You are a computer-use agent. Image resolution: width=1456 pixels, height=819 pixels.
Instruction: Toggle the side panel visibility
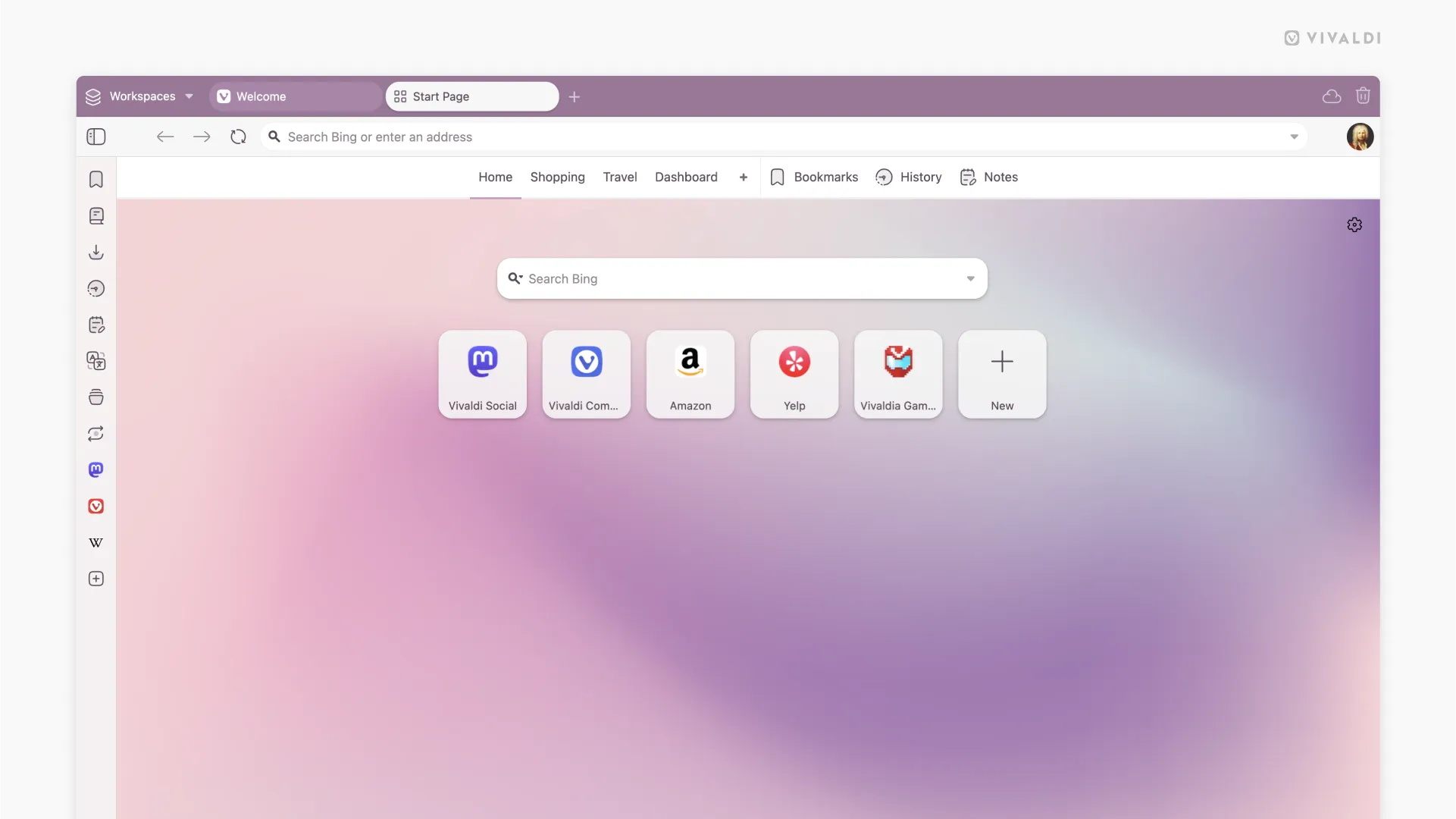(x=96, y=136)
